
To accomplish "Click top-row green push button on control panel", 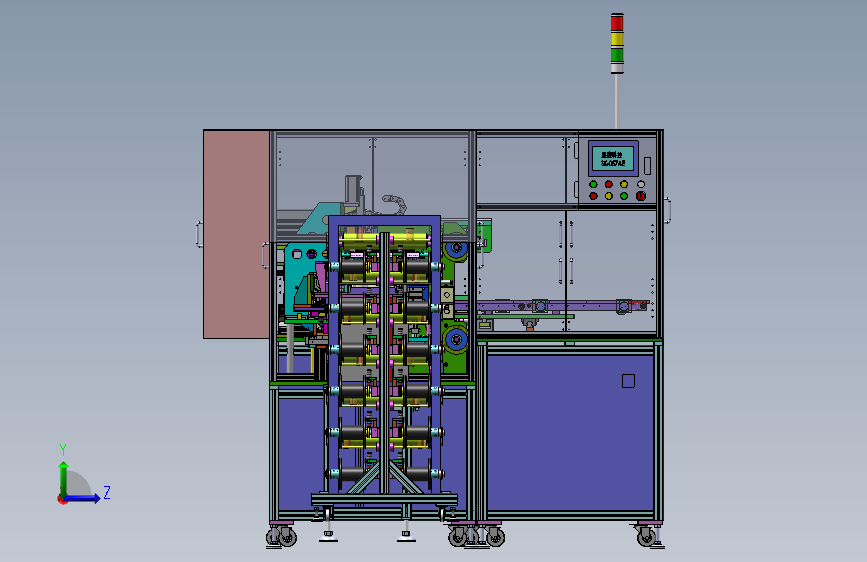I will [x=593, y=184].
